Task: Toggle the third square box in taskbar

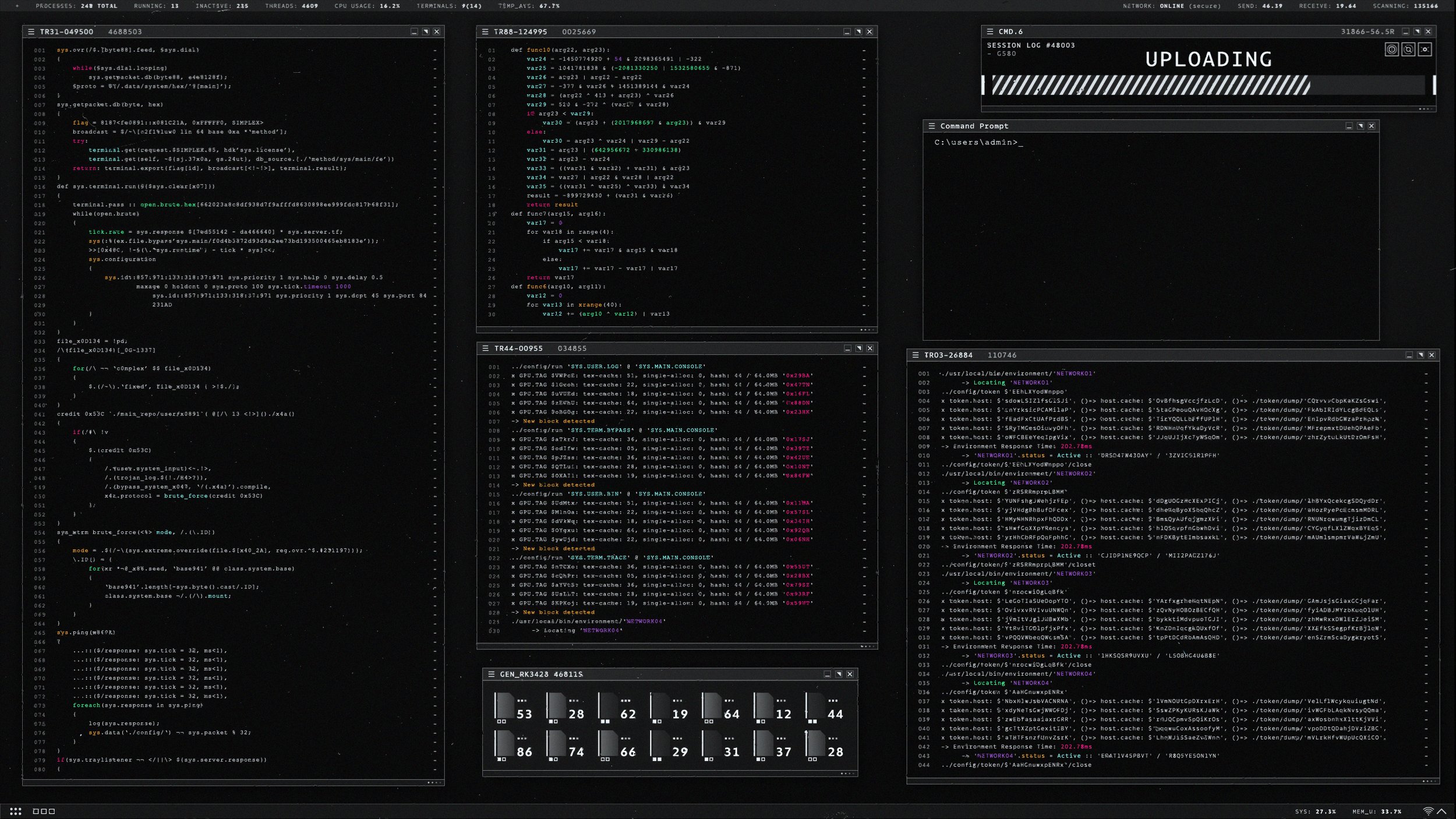Action: coord(52,811)
